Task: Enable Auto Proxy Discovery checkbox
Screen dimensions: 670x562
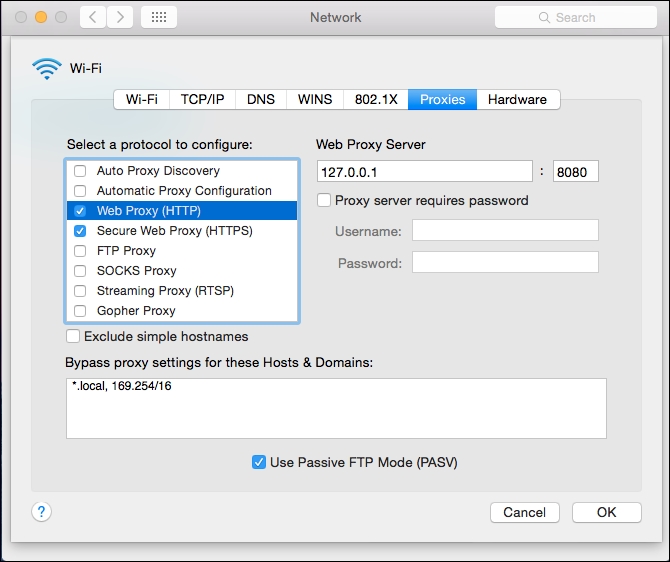Action: pos(80,171)
